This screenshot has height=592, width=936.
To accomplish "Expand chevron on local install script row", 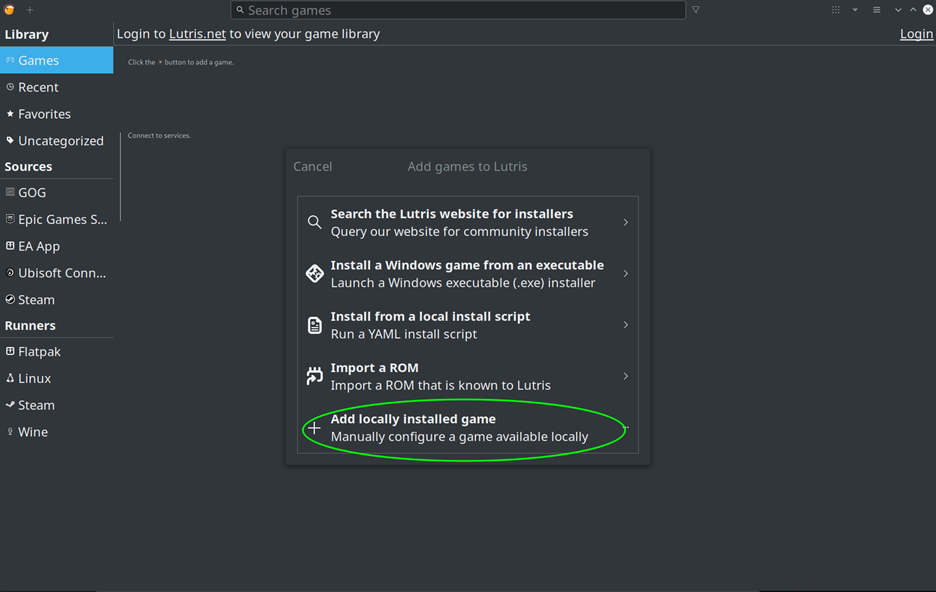I will coord(626,325).
